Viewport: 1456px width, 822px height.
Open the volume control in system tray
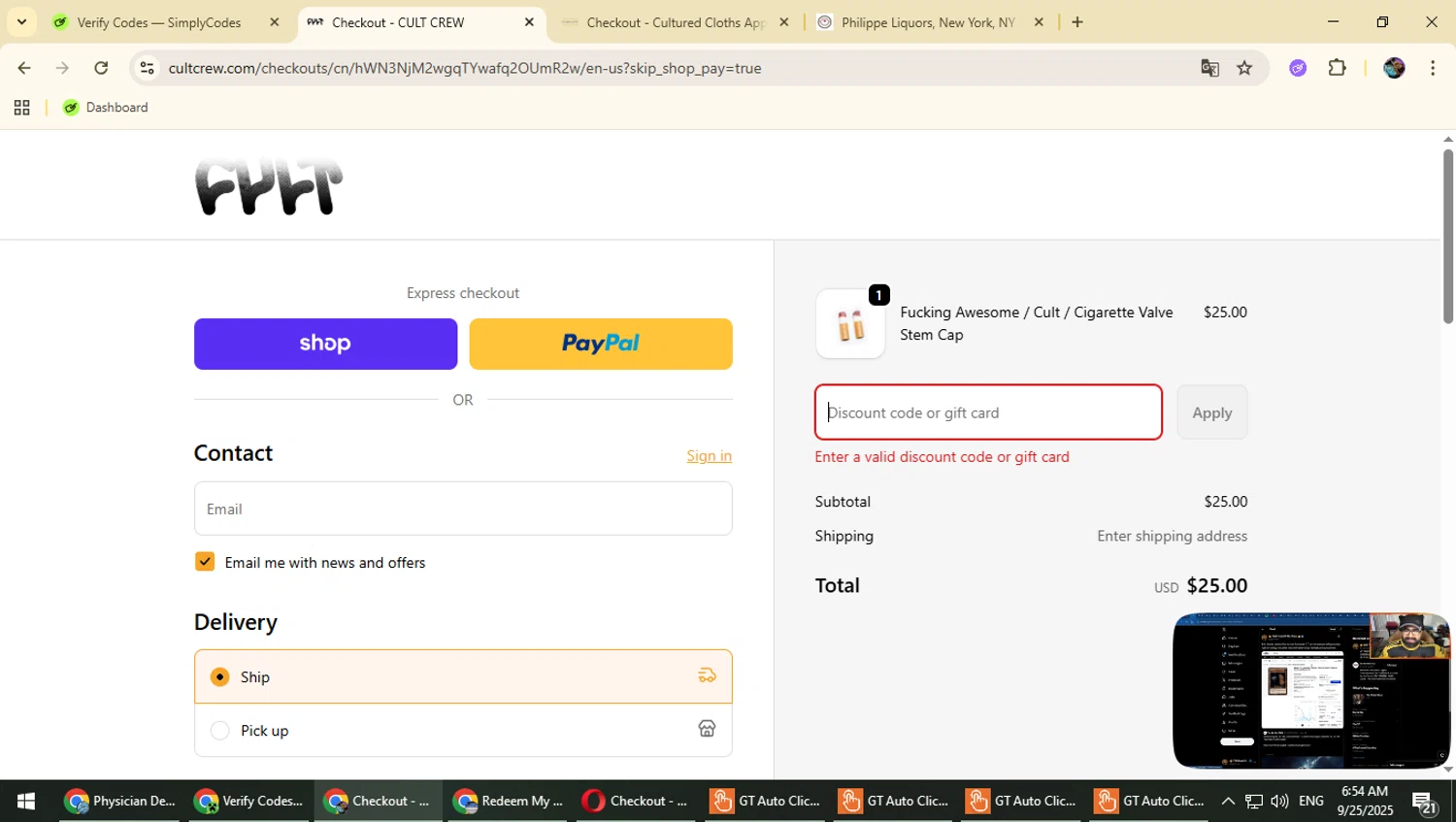[1279, 801]
